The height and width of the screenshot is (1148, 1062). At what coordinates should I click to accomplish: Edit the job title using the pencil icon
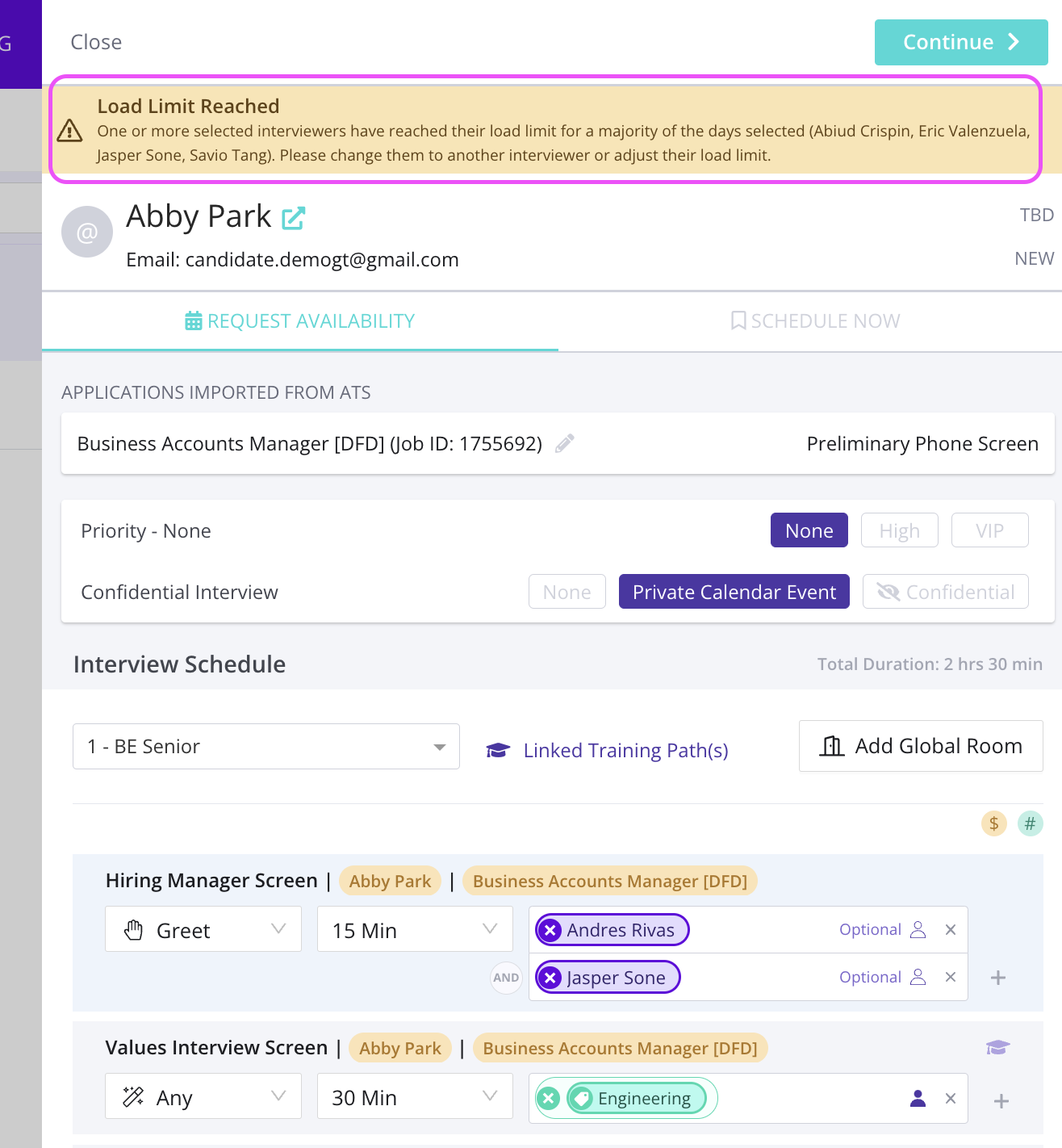pos(564,442)
